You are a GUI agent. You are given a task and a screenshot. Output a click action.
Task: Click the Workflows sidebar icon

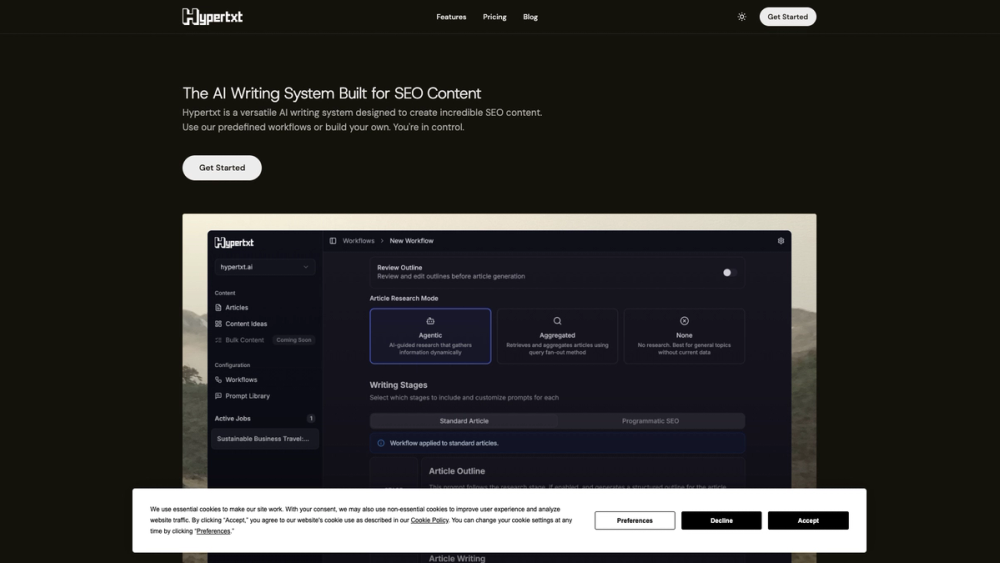tap(218, 379)
